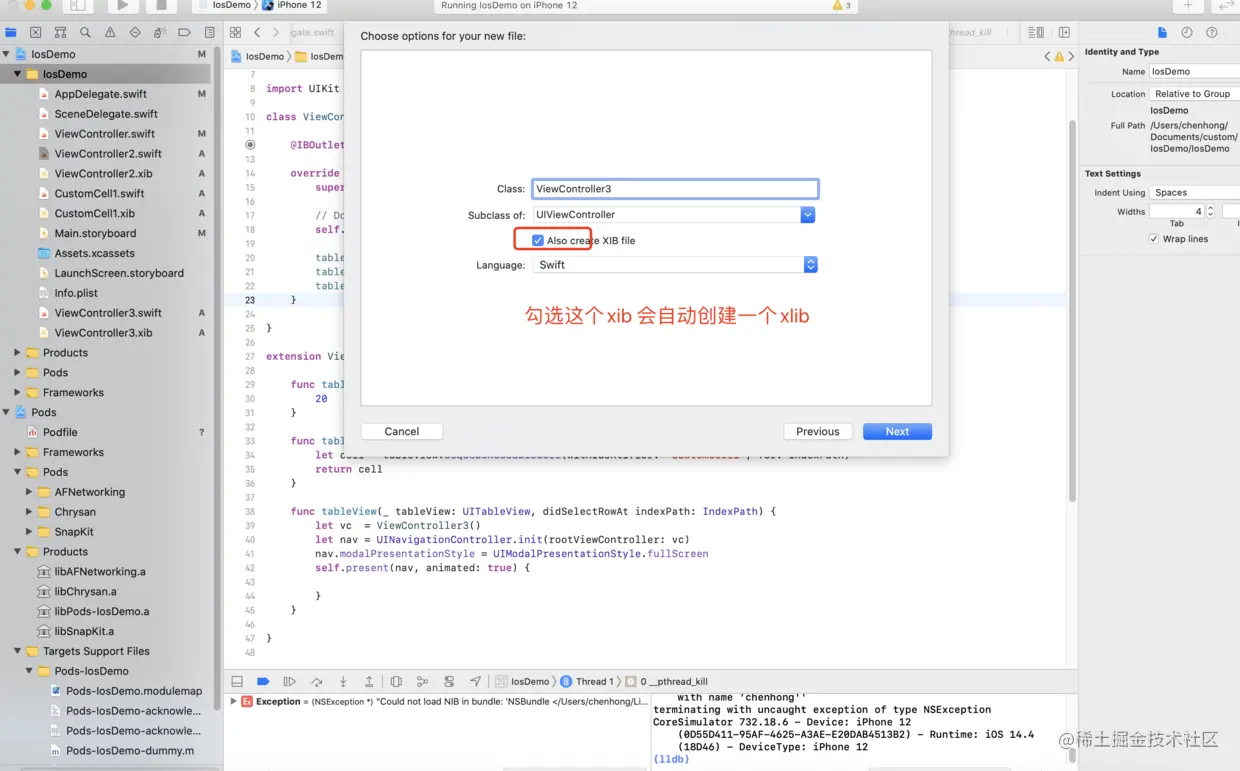Screen dimensions: 1240x771
Task: Show the History inspector clock icon
Action: 1187,32
